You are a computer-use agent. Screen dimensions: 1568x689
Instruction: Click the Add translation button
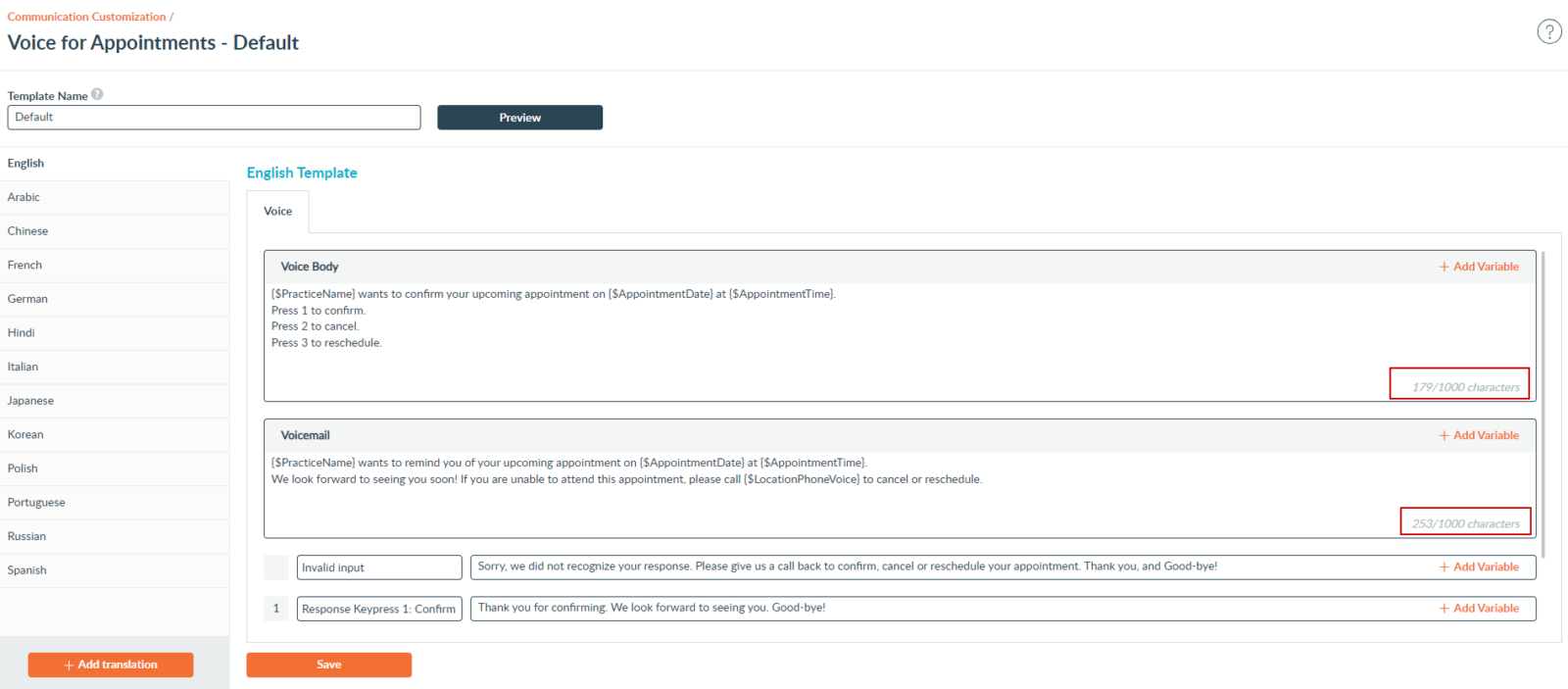click(x=111, y=664)
